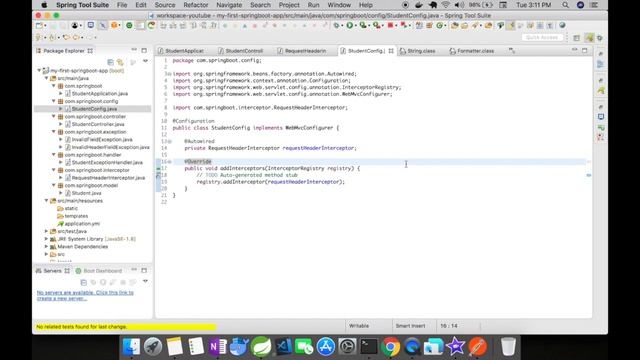Open Package Explorer view menu triangle
The width and height of the screenshot is (640, 360).
pos(145,62)
